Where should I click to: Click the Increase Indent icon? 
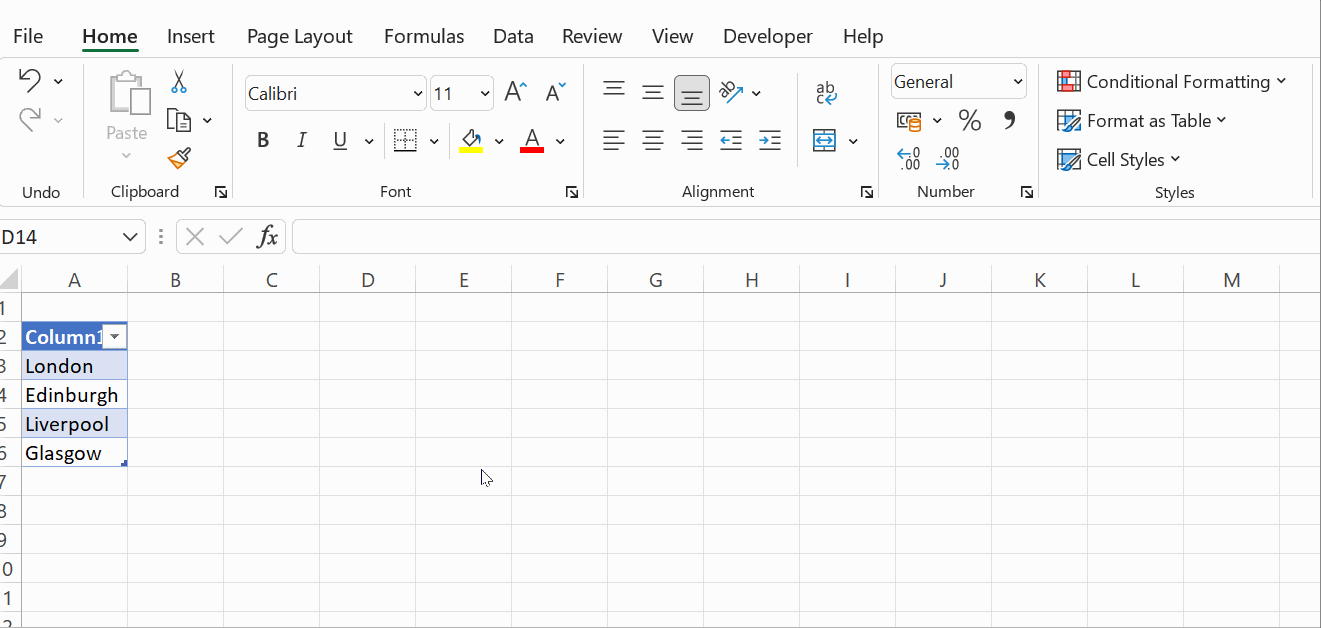[x=769, y=140]
